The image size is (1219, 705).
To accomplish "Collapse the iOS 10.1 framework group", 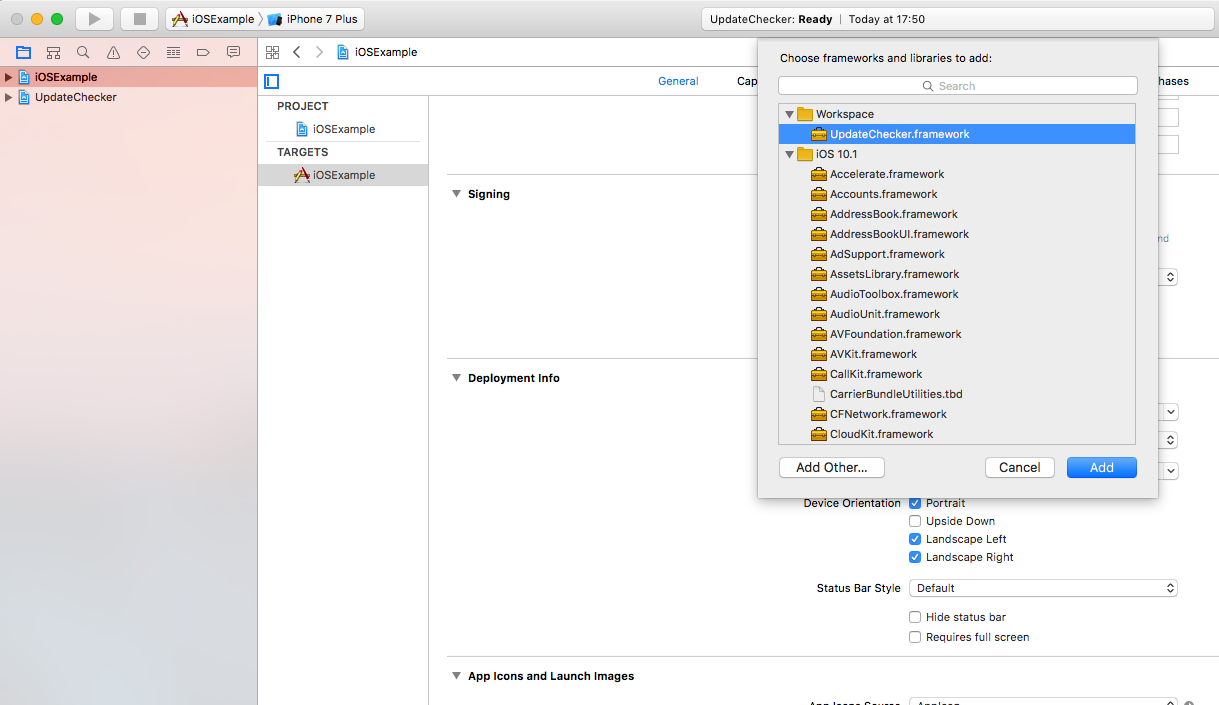I will (x=789, y=154).
